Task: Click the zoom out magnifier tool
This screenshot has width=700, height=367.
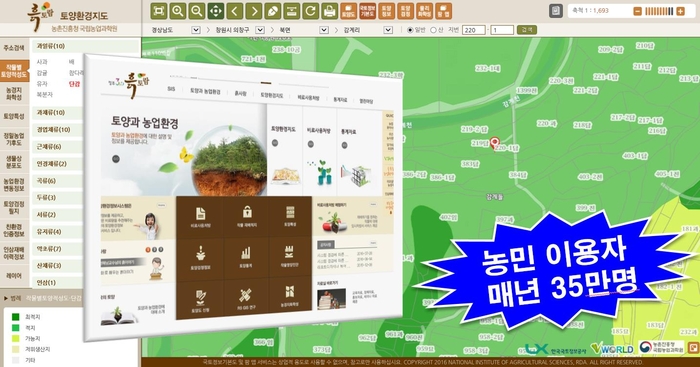Action: pyautogui.click(x=196, y=11)
